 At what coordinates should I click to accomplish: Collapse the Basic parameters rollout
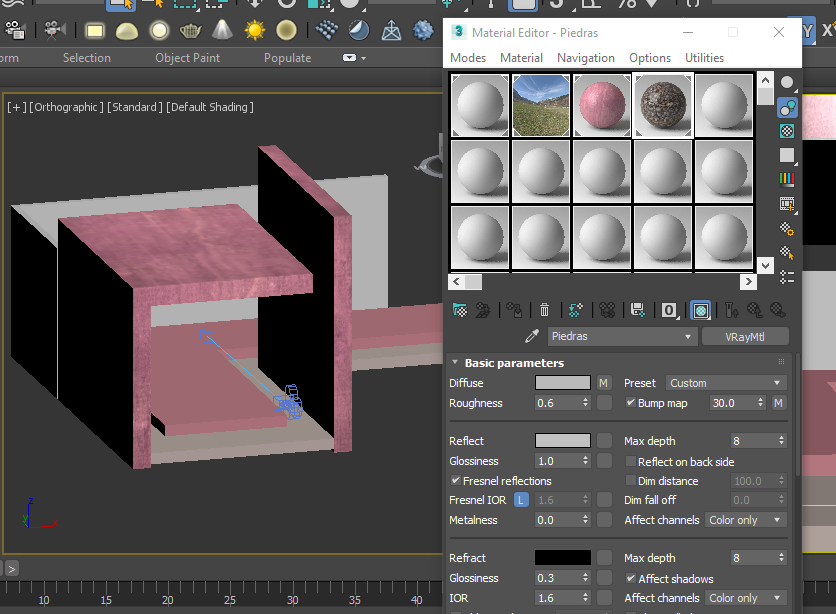click(x=456, y=362)
